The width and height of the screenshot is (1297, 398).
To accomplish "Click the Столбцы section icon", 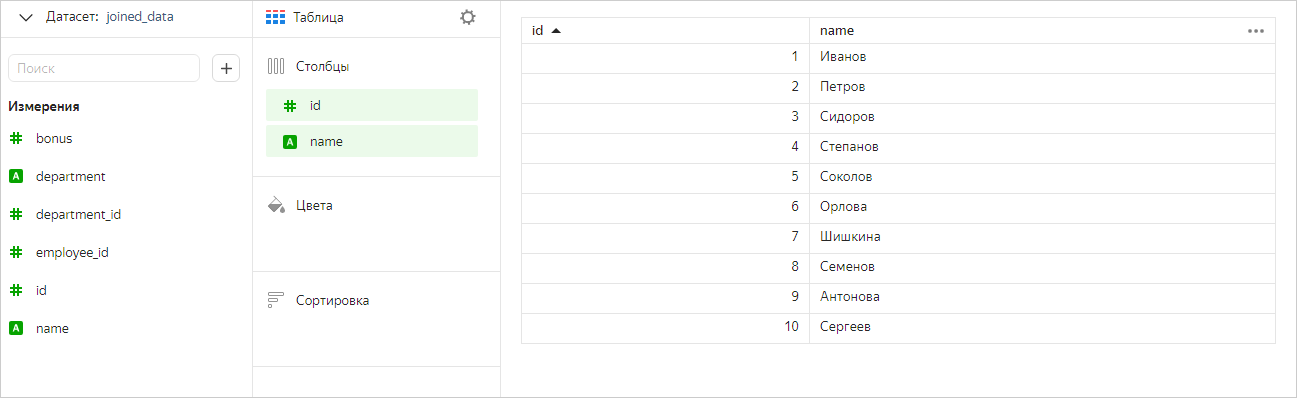I will [277, 66].
